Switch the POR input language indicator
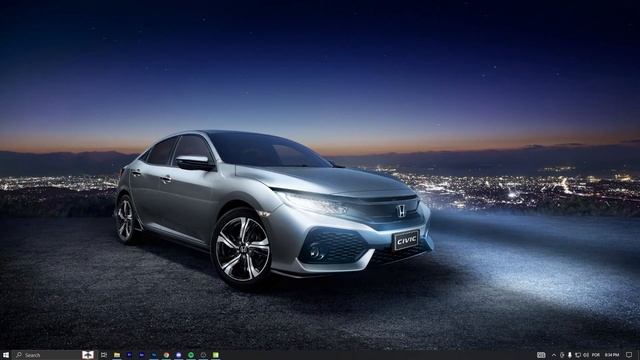The width and height of the screenshot is (640, 360). (596, 355)
